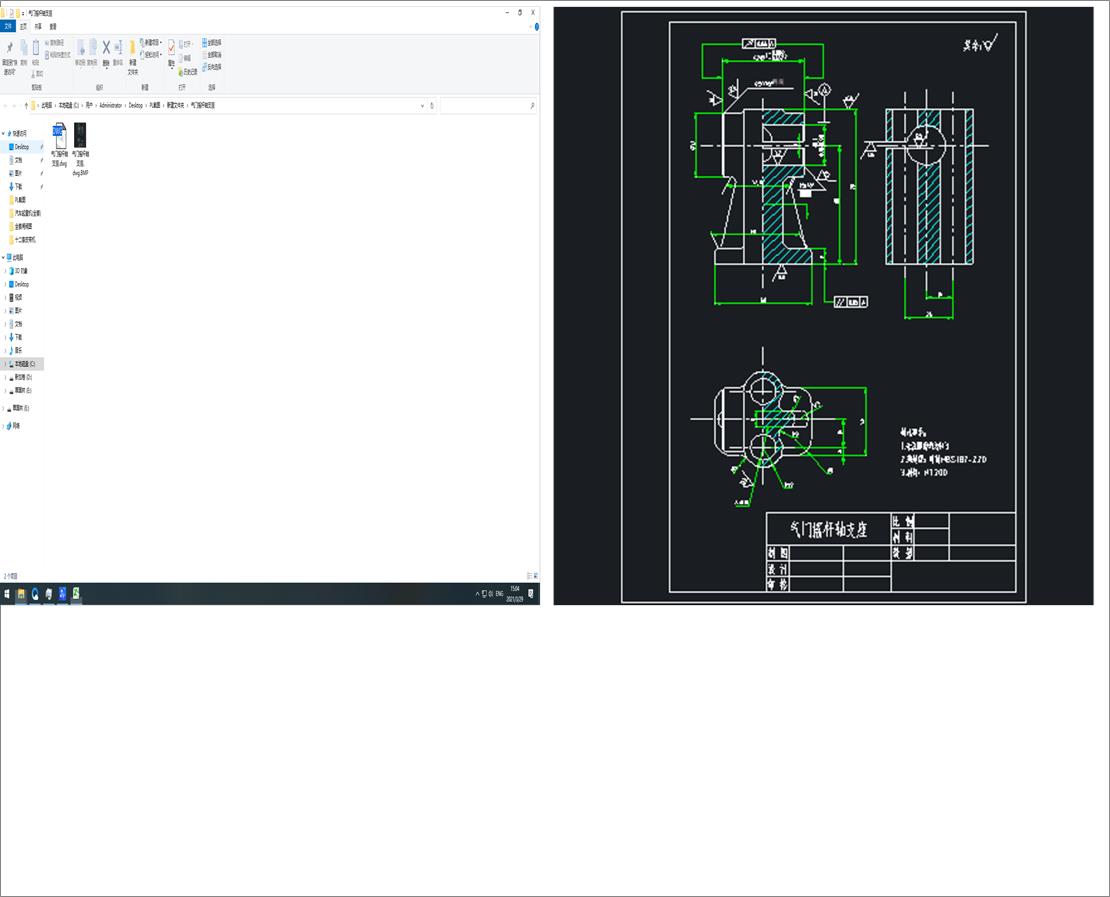The height and width of the screenshot is (897, 1110).
Task: Click the new folder icon in the ribbon
Action: pos(132,48)
